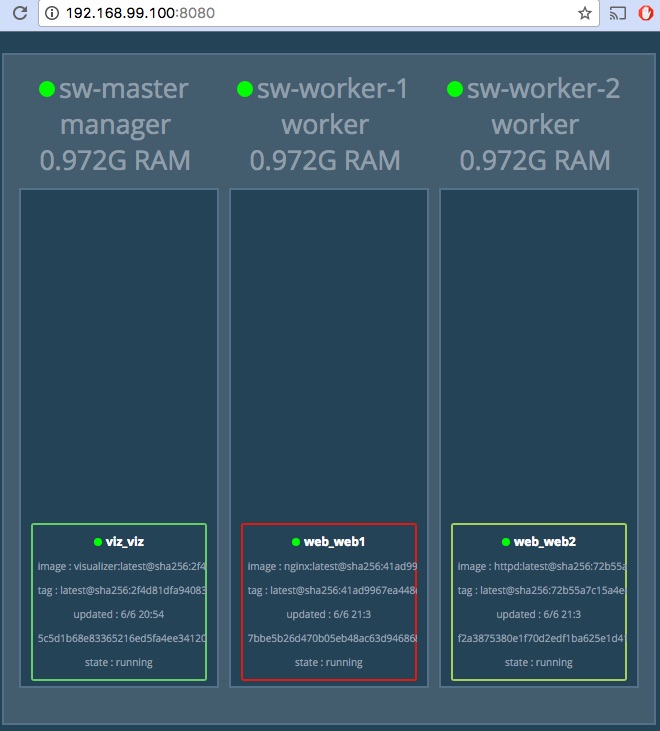Click the site info icon in address bar
660x731 pixels.
52,13
